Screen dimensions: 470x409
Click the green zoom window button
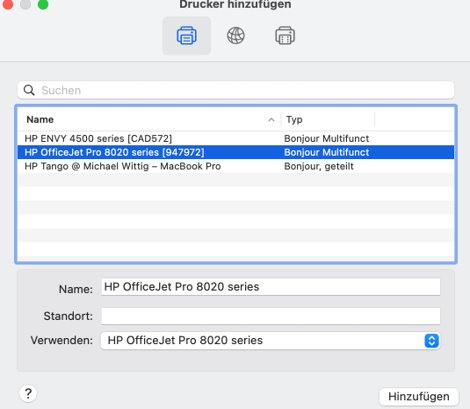tap(43, 4)
